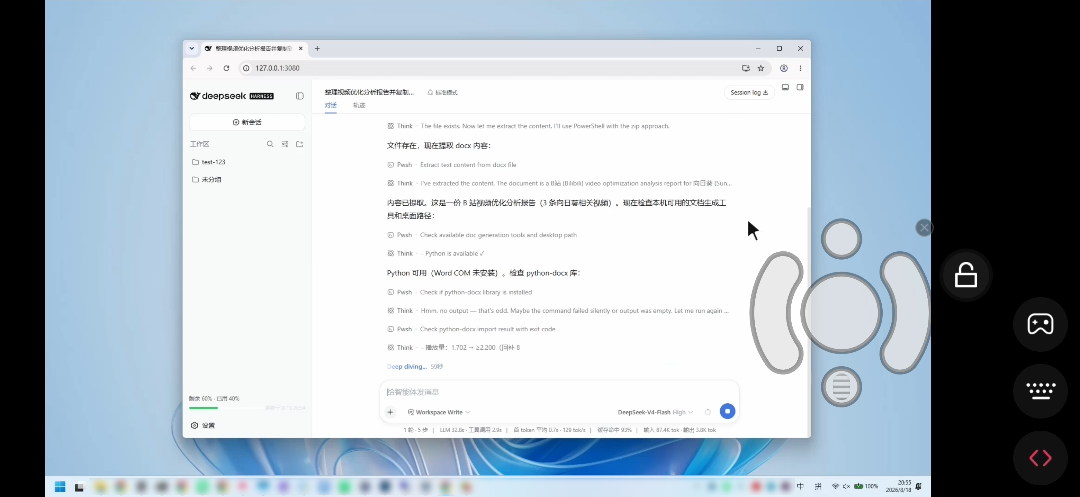Toggle the right side panel layout icon
Screen dimensions: 1080x497
point(800,87)
